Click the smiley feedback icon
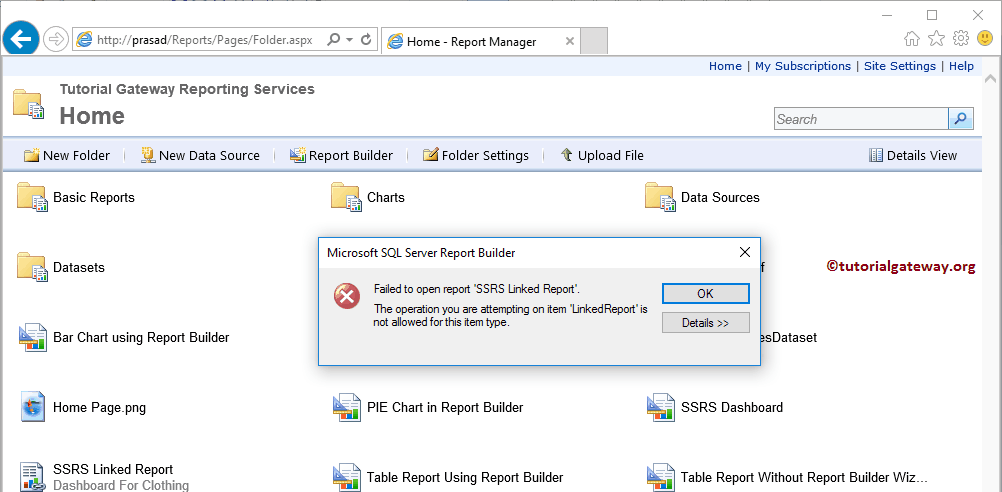 click(x=985, y=38)
